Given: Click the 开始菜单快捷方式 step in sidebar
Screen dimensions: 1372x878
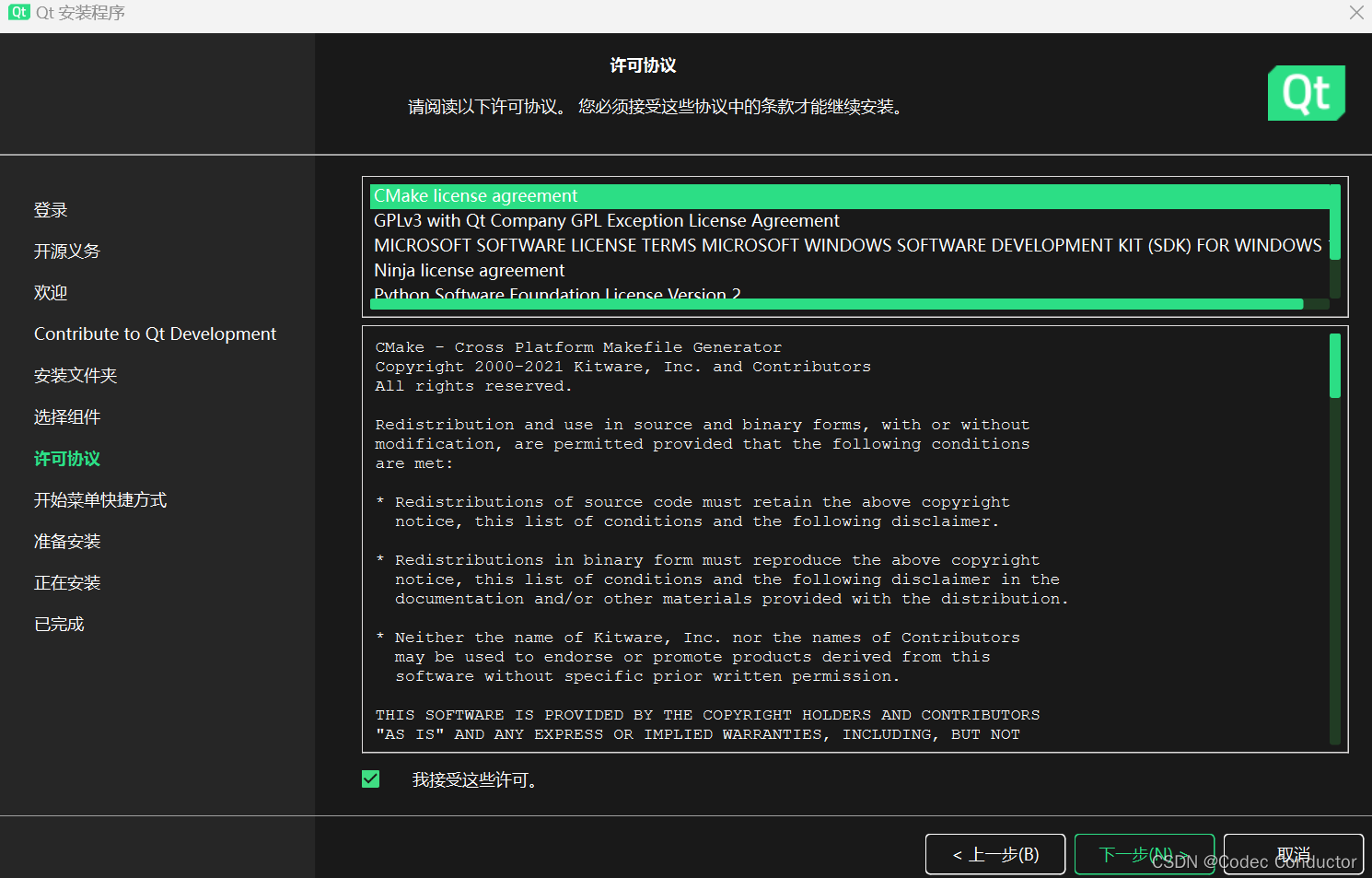Looking at the screenshot, I should (x=100, y=500).
